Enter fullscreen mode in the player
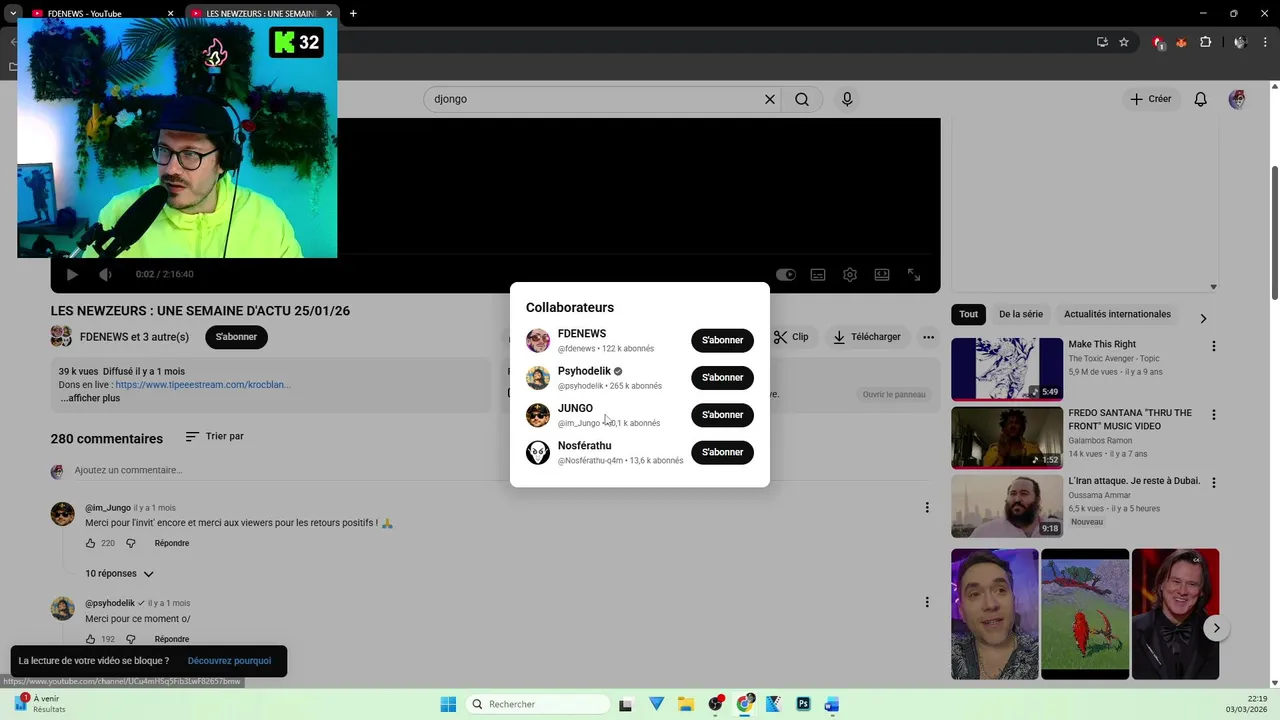 (x=914, y=274)
